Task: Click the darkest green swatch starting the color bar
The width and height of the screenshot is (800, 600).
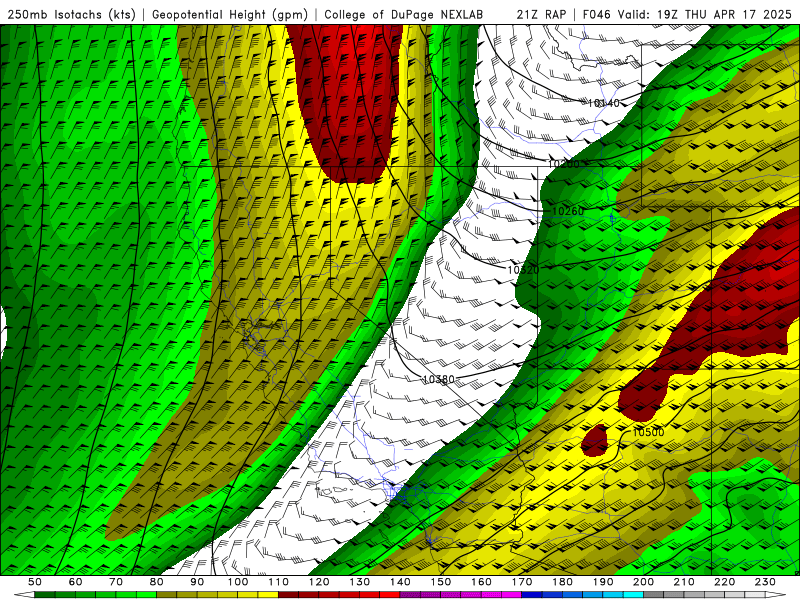Action: (44, 595)
